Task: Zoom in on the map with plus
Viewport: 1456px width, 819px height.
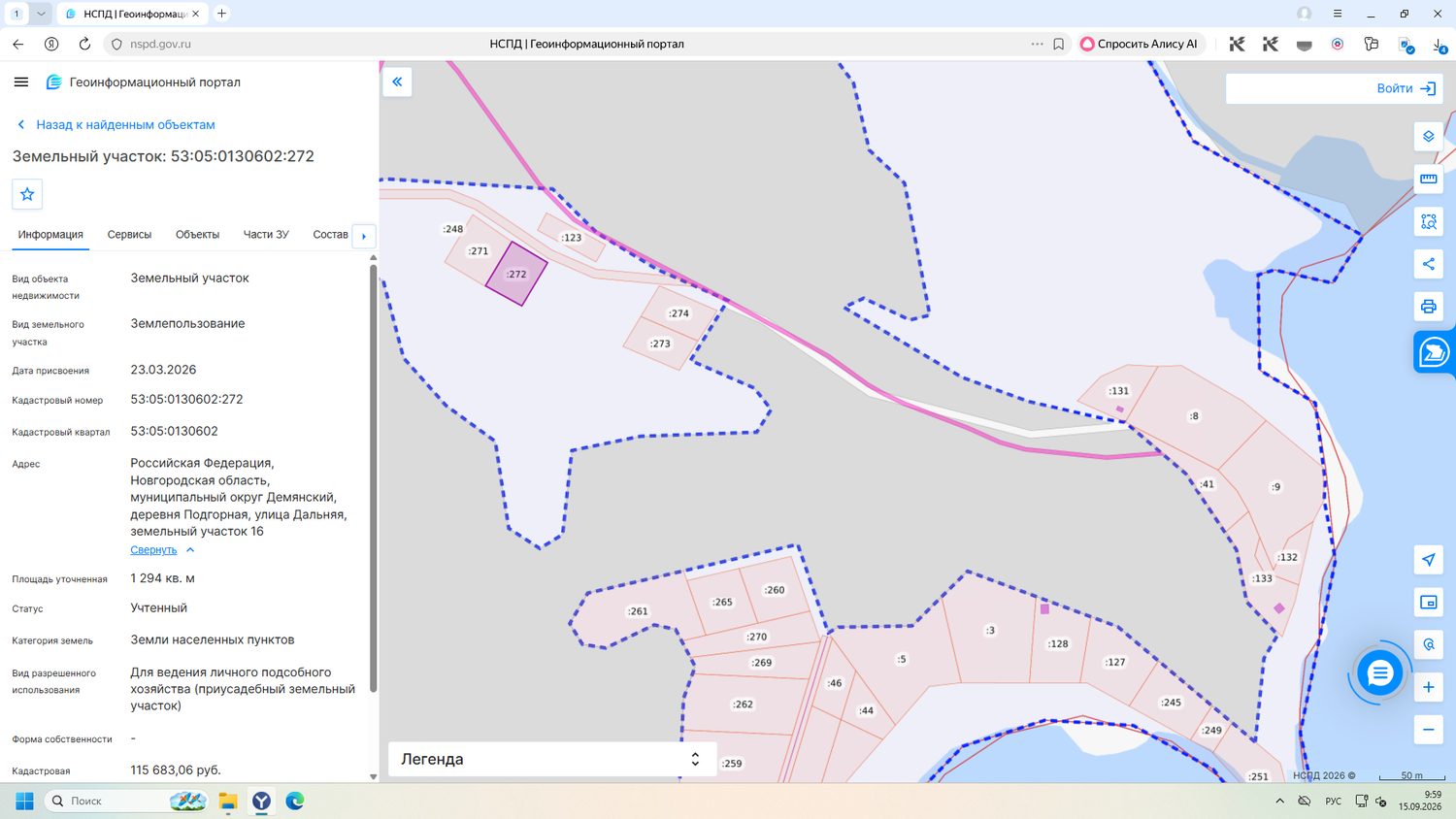Action: pyautogui.click(x=1428, y=687)
